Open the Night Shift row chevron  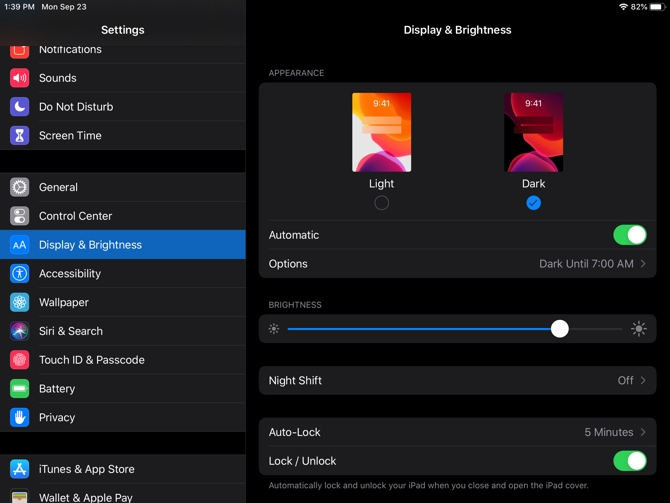(x=643, y=380)
